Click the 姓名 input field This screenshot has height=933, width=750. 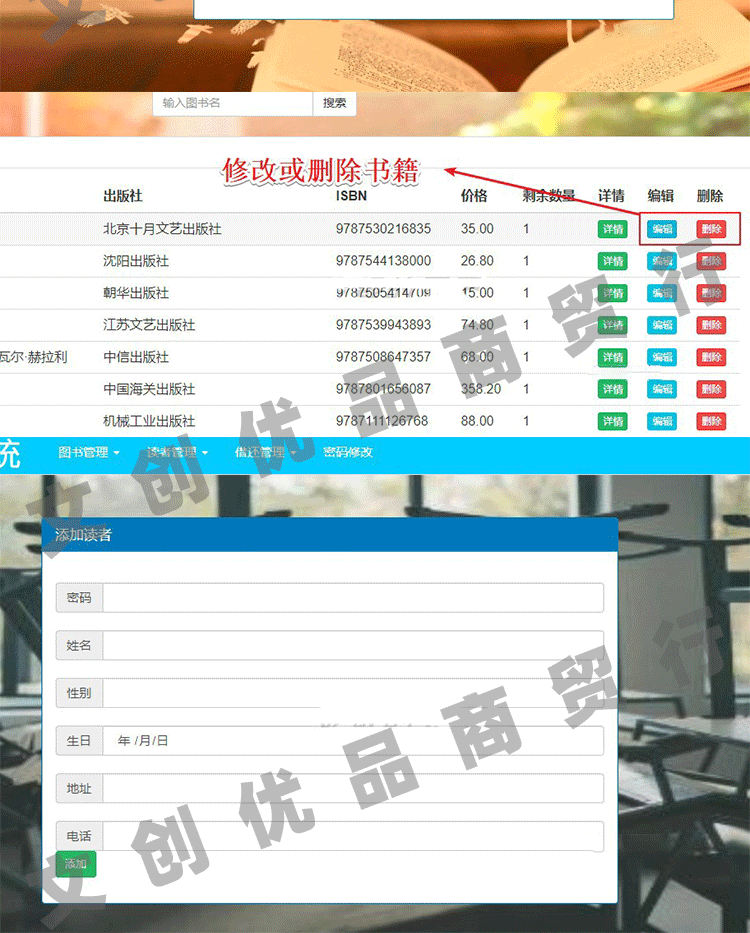pos(353,646)
